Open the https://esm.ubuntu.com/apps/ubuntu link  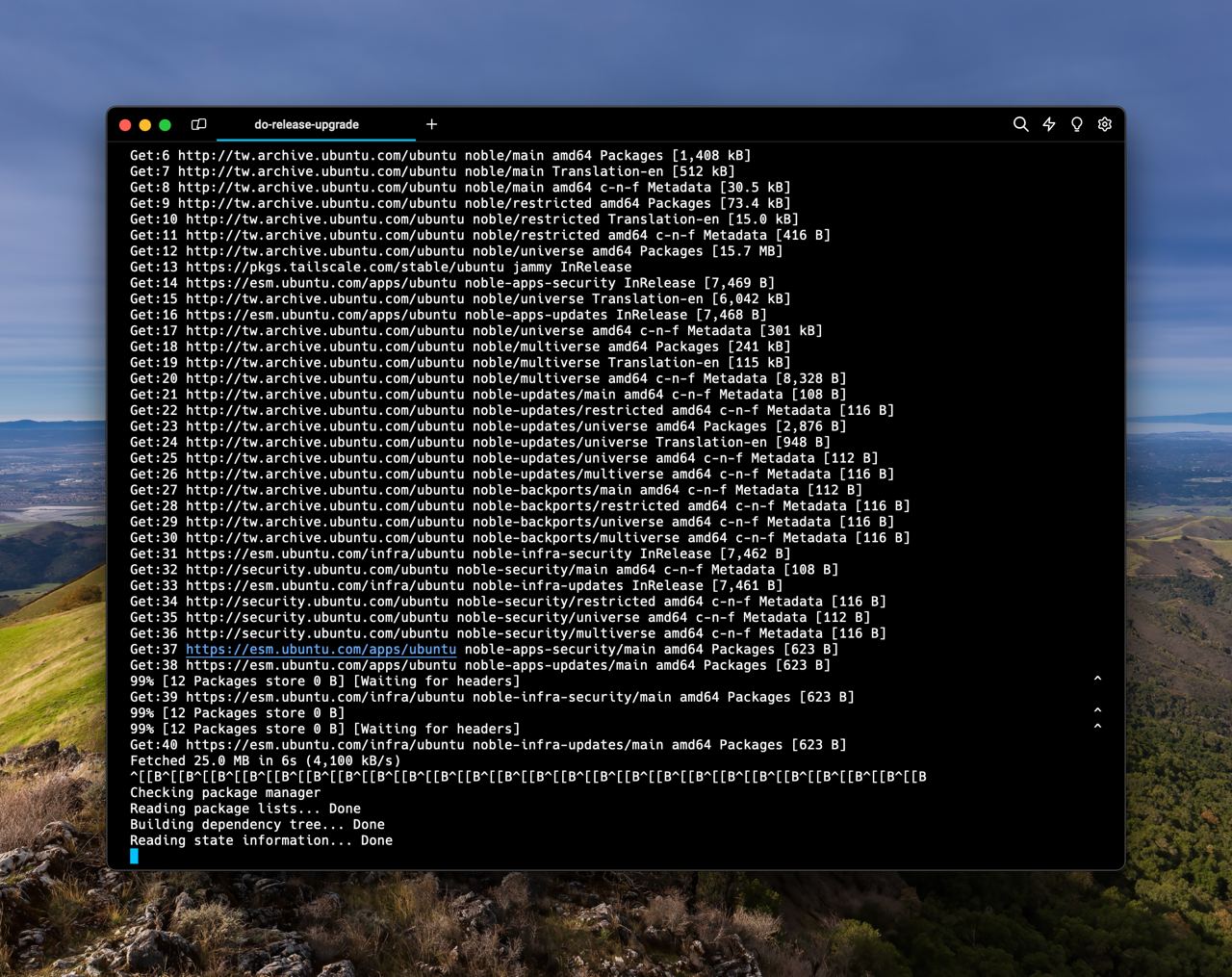click(321, 650)
